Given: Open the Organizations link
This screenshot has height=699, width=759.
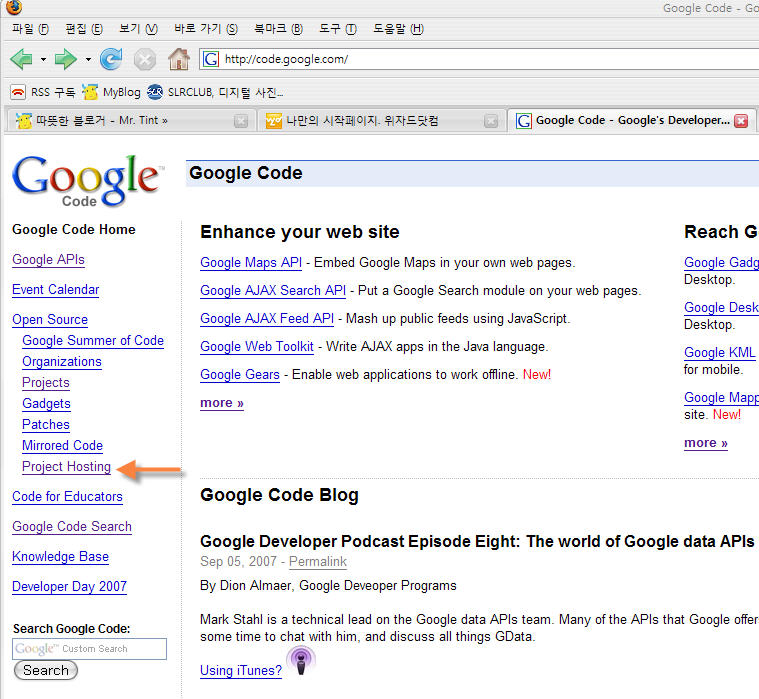Looking at the screenshot, I should click(x=62, y=362).
